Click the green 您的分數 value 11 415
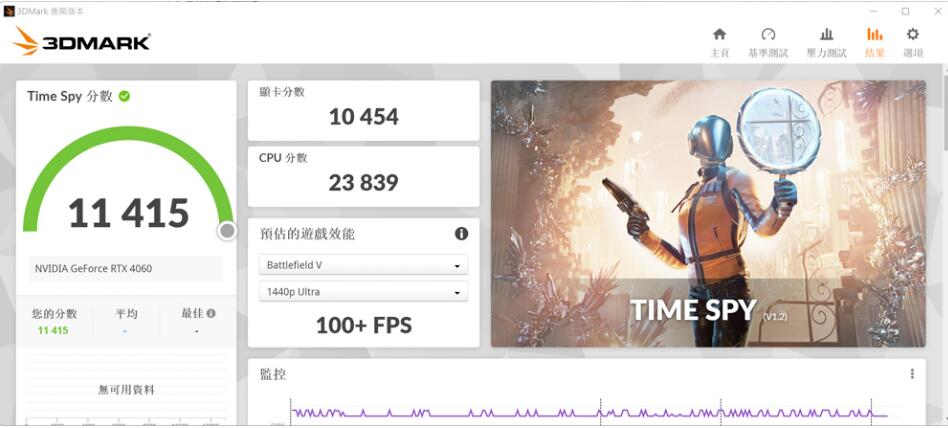 [53, 330]
